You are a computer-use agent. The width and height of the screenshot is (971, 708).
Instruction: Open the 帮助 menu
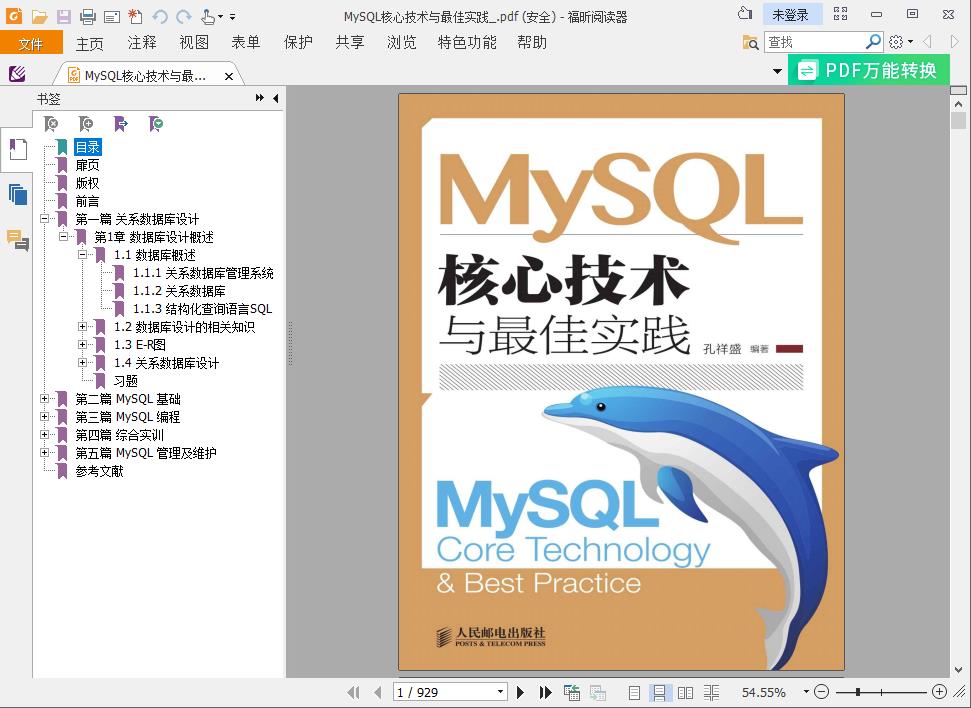tap(532, 42)
